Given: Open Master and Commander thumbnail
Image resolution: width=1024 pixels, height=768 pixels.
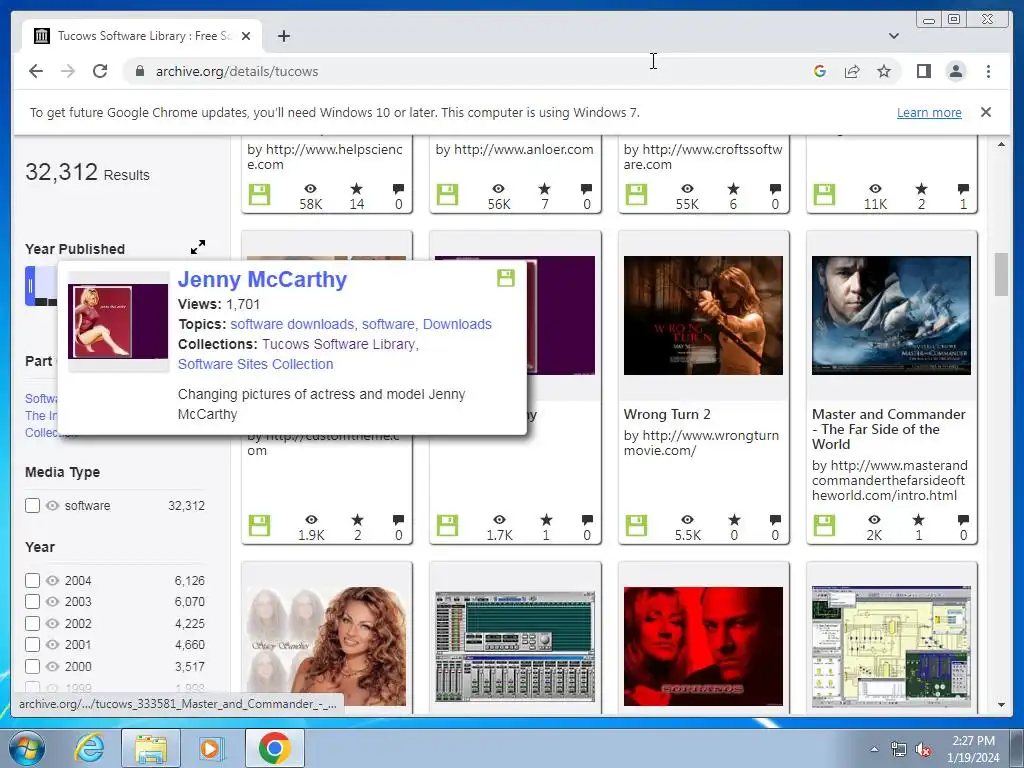Looking at the screenshot, I should coord(891,315).
